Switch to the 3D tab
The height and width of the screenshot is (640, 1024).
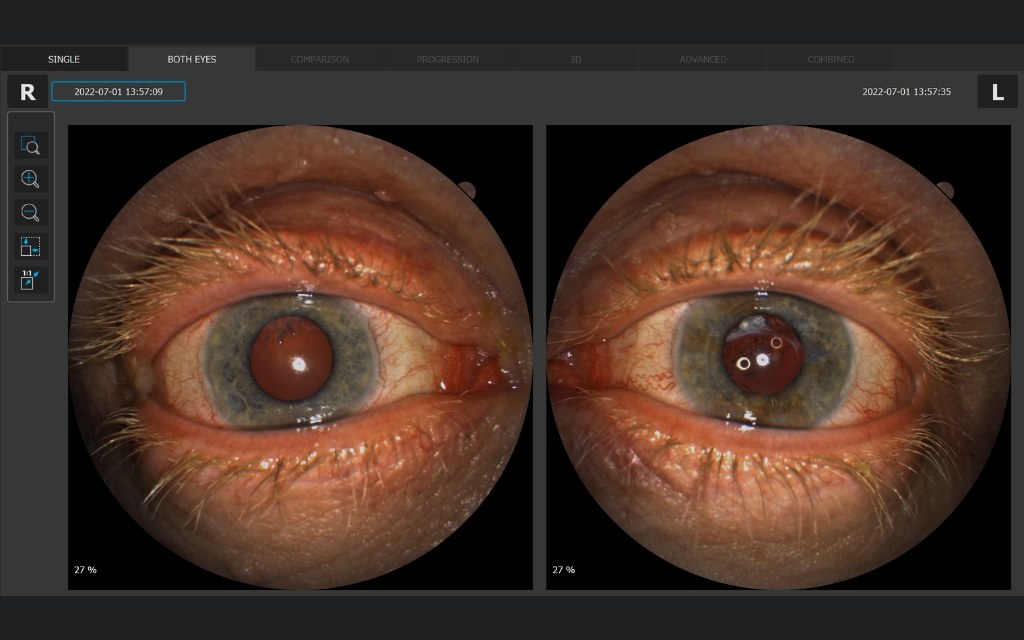(575, 59)
